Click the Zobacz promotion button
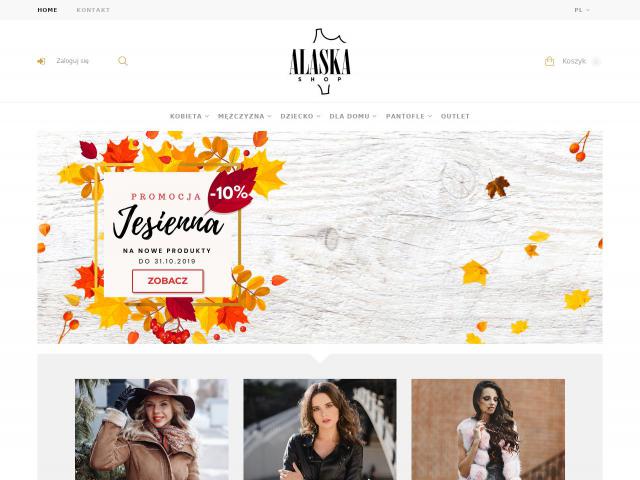 pos(168,281)
